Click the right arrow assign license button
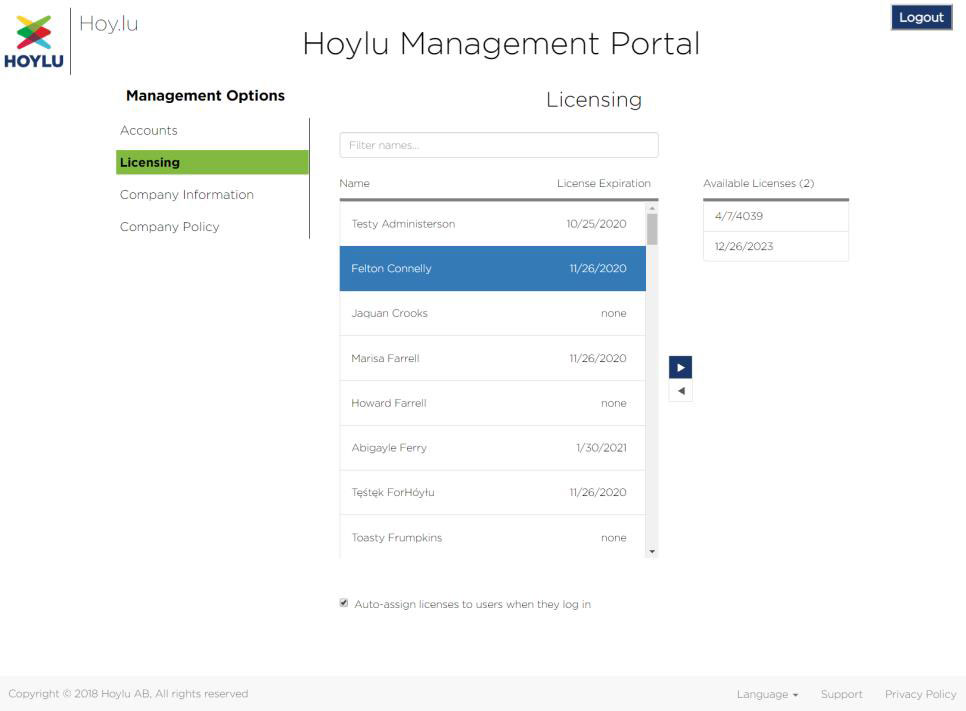966x711 pixels. point(680,367)
